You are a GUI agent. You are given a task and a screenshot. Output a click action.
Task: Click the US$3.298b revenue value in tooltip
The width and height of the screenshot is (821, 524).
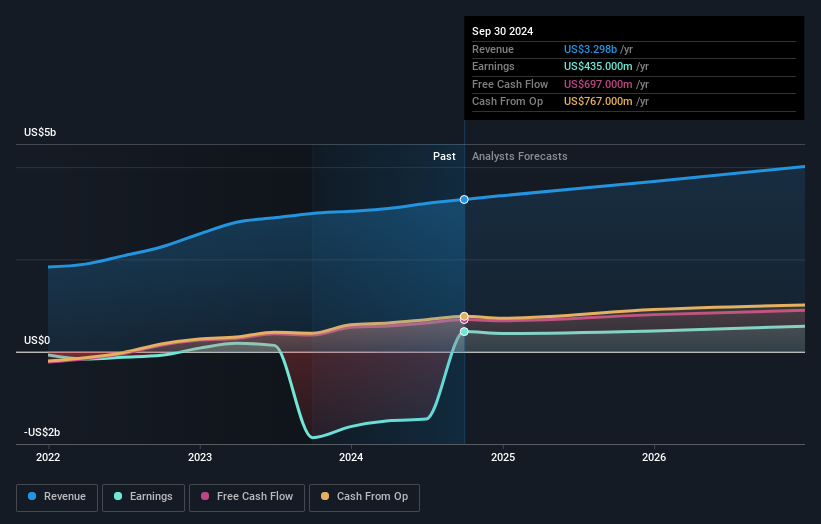(590, 49)
